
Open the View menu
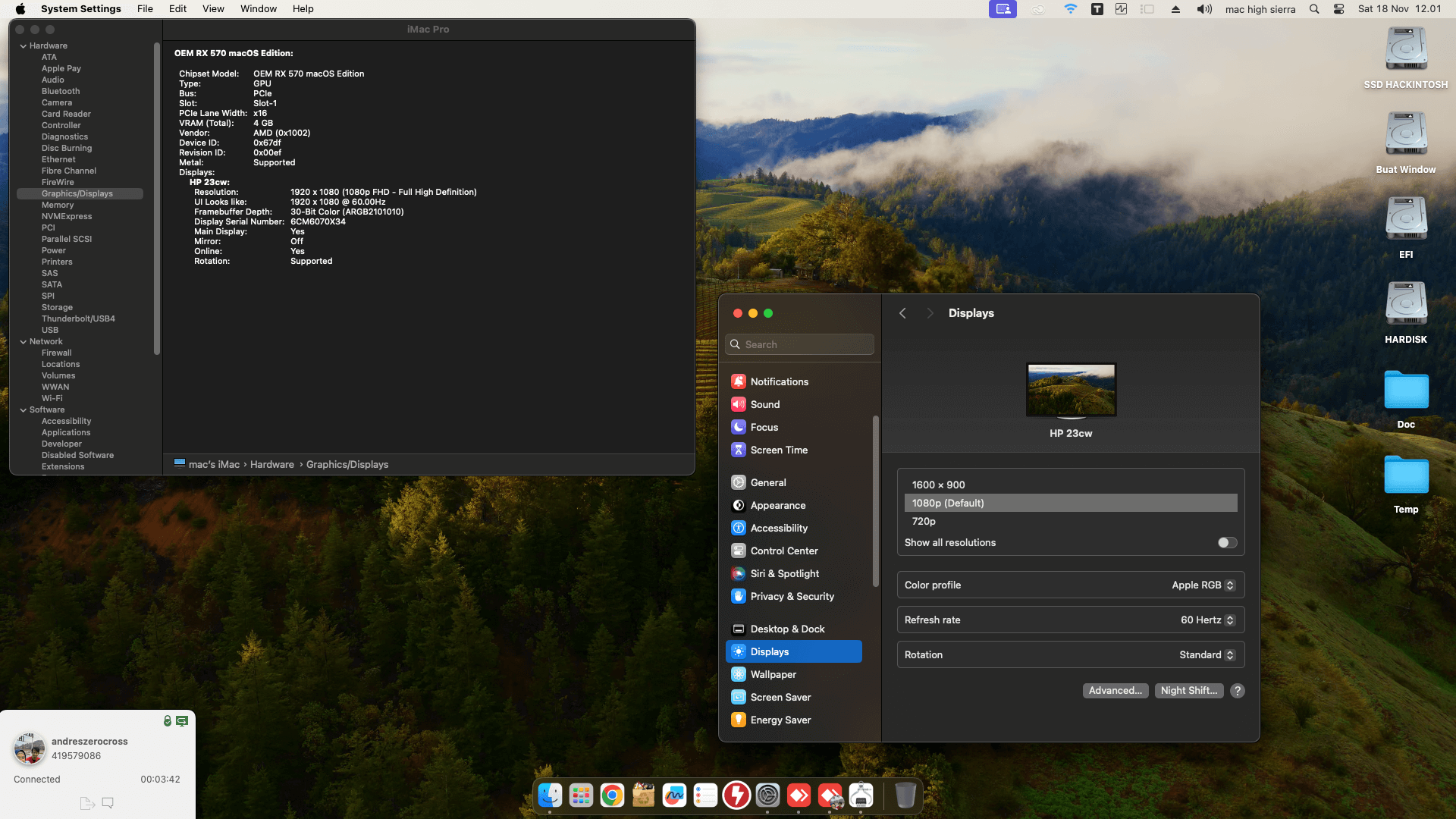pyautogui.click(x=213, y=9)
